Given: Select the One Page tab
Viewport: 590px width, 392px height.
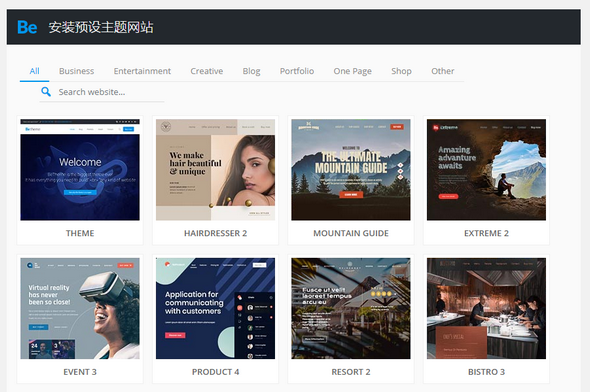Looking at the screenshot, I should [353, 71].
